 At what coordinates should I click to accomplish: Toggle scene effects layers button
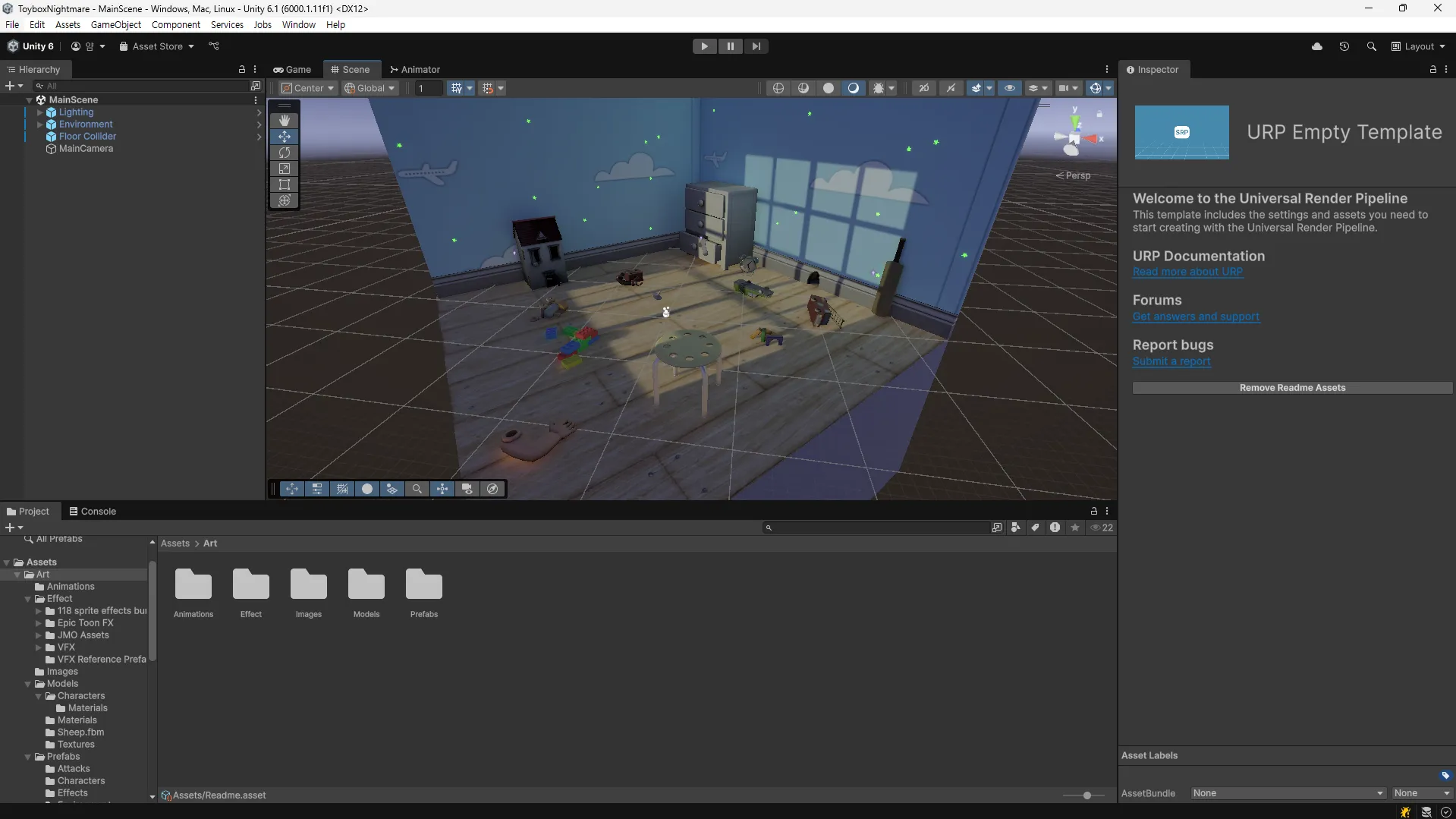pos(976,88)
